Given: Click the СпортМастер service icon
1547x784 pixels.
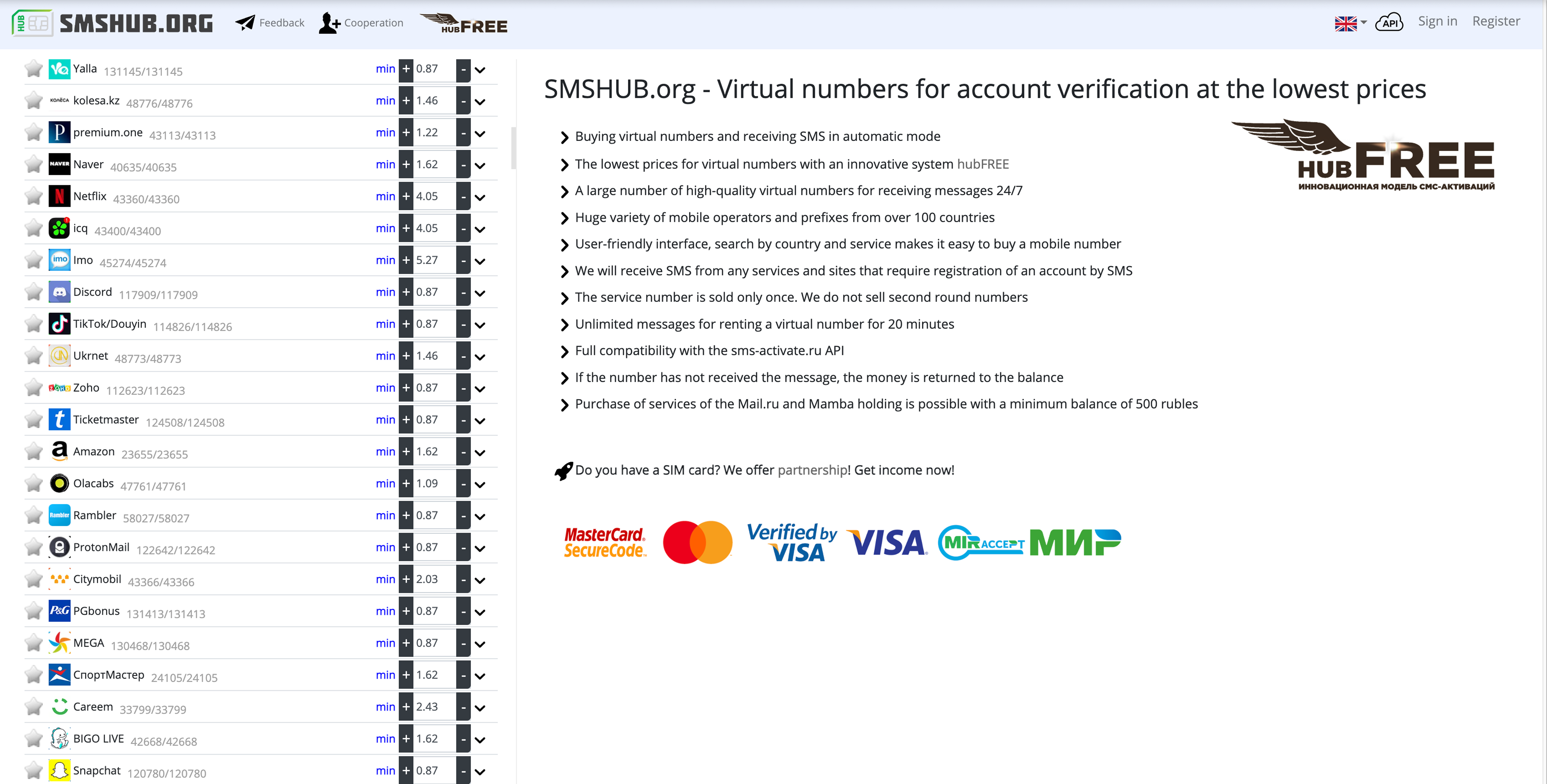Looking at the screenshot, I should pos(59,675).
